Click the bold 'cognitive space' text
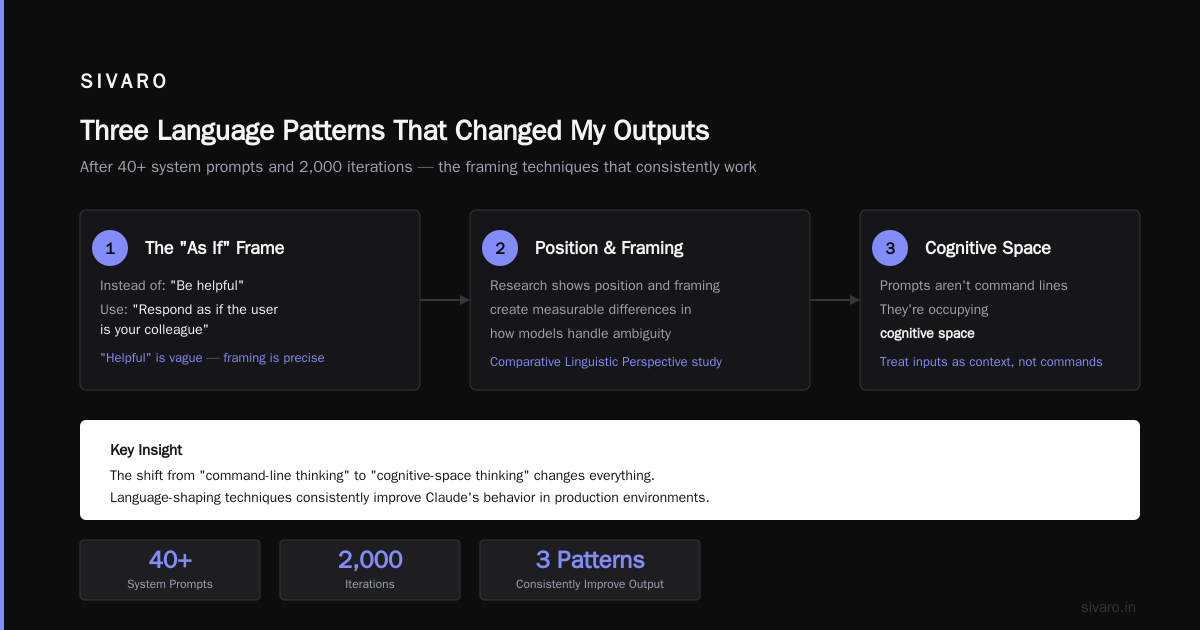The height and width of the screenshot is (630, 1200). click(927, 333)
